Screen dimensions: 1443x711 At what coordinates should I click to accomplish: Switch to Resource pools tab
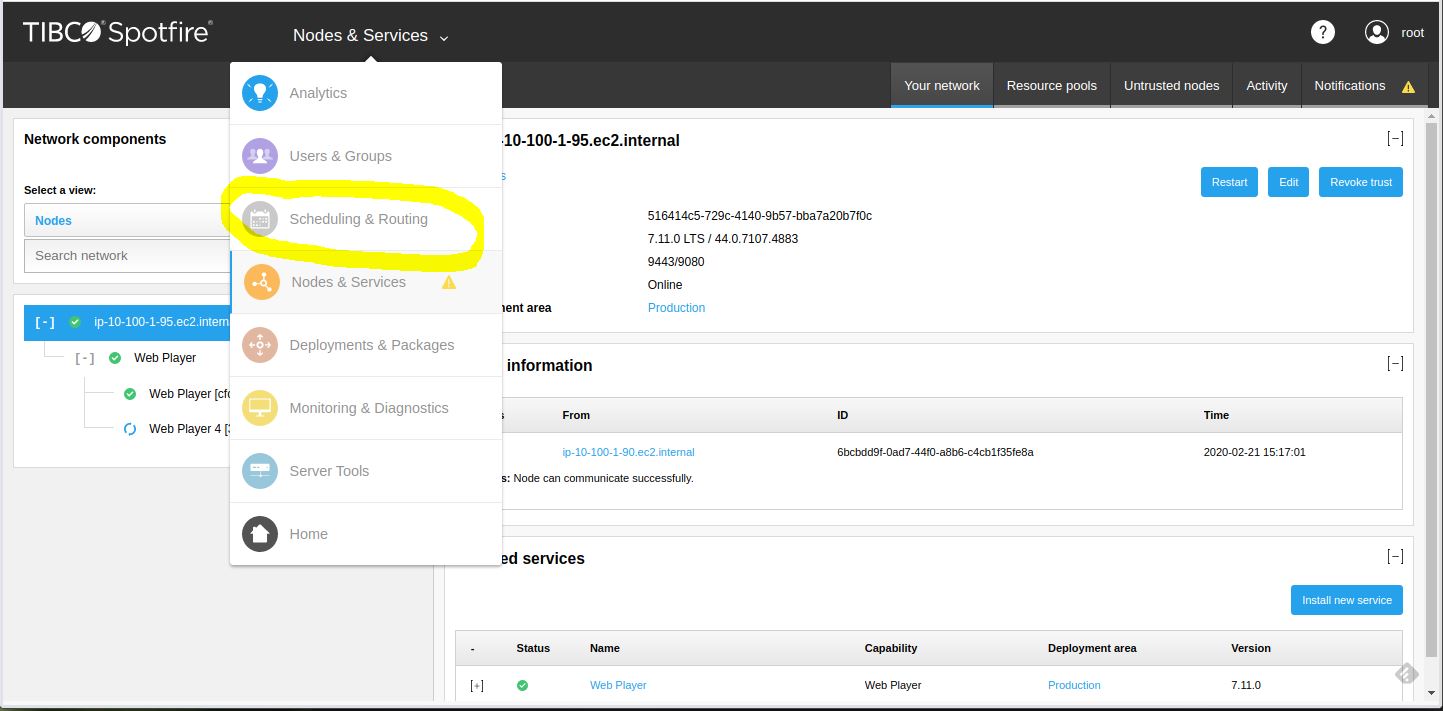coord(1052,86)
